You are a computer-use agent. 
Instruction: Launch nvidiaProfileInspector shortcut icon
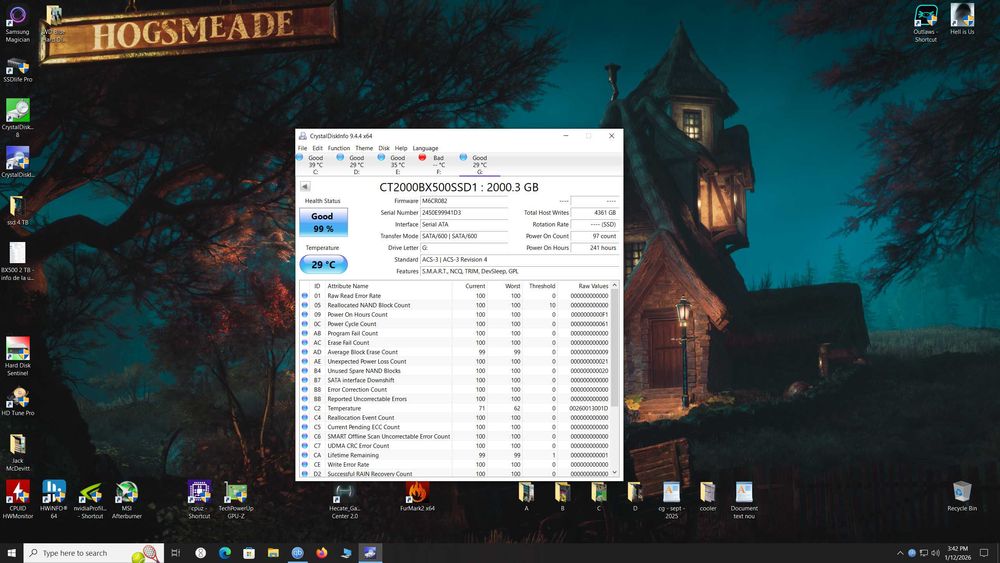click(x=89, y=501)
